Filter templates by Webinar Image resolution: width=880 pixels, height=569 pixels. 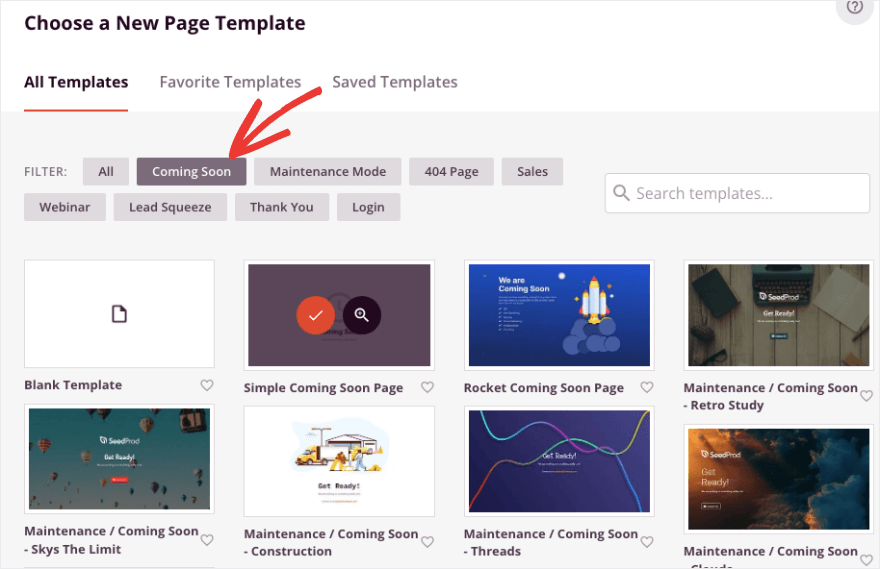pyautogui.click(x=65, y=207)
